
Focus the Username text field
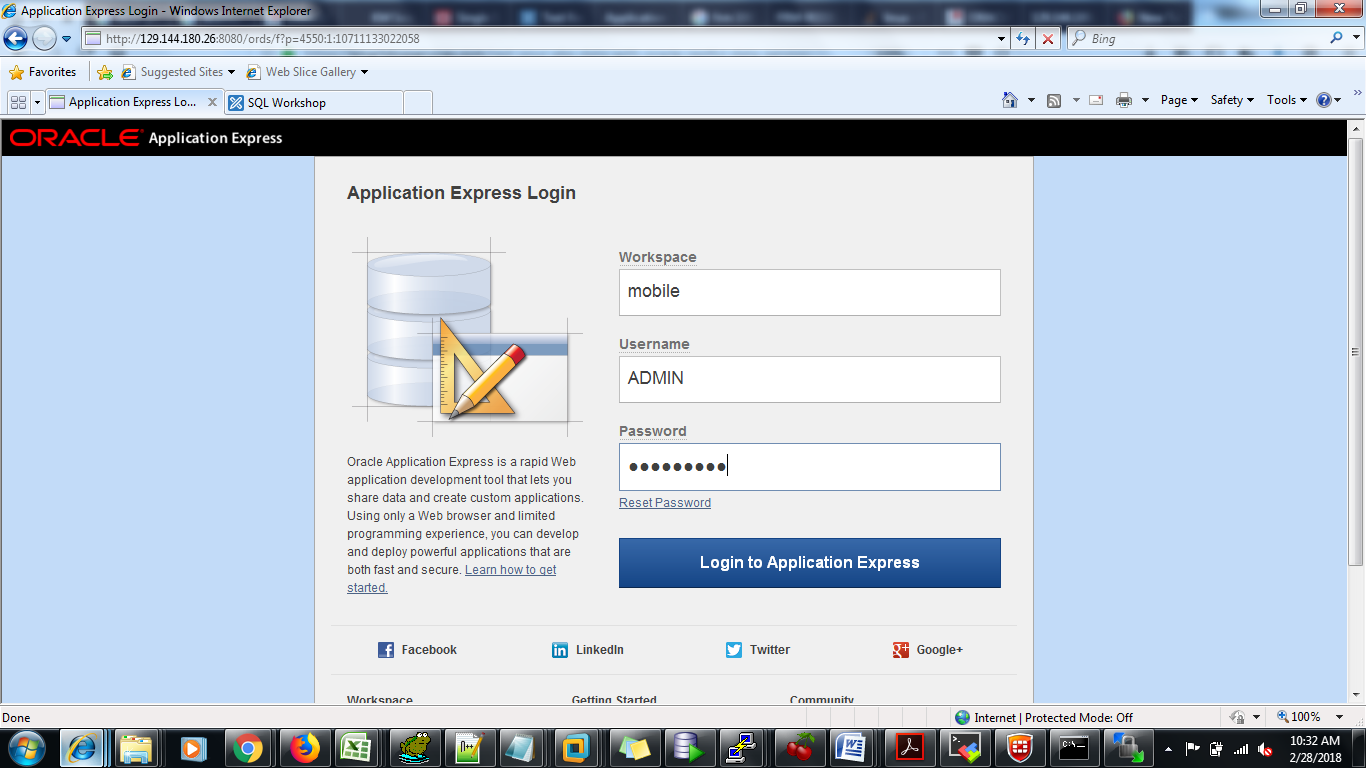click(809, 379)
